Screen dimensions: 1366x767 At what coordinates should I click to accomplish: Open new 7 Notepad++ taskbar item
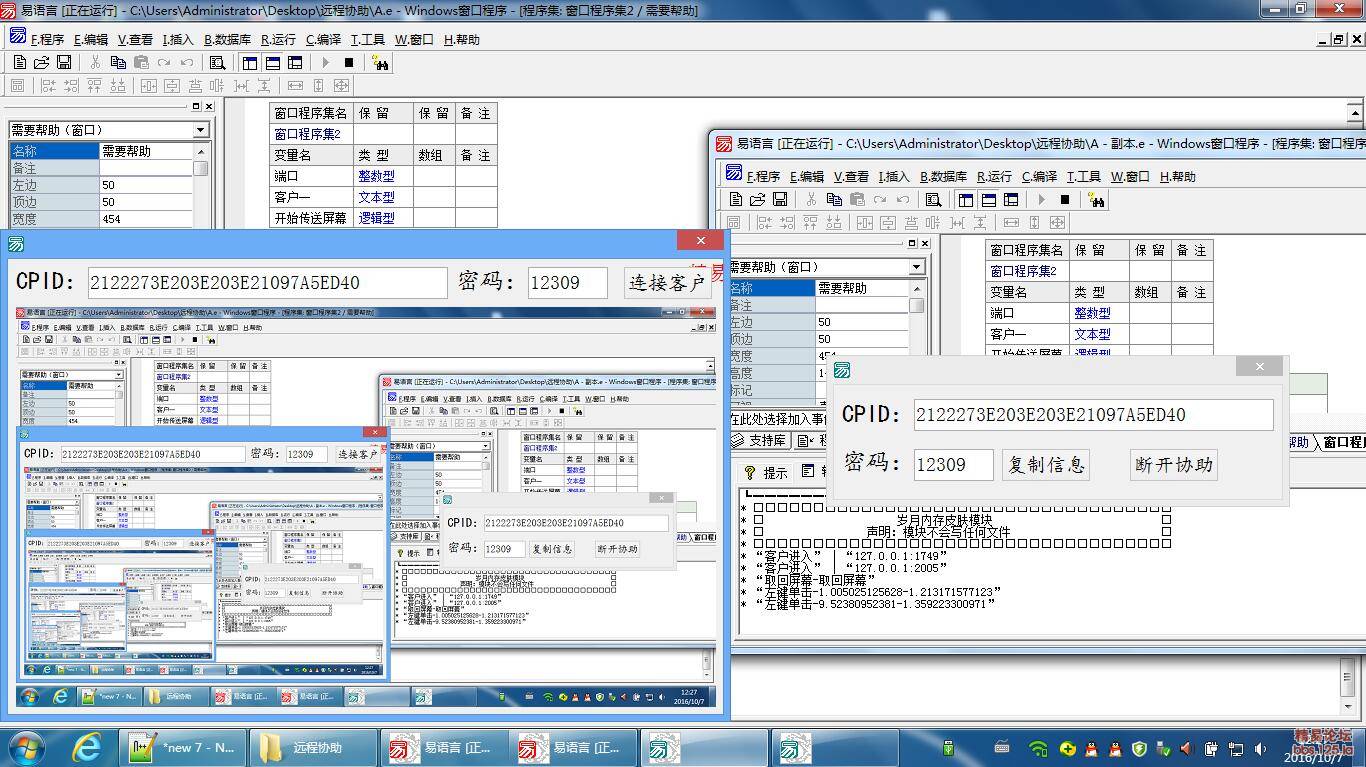tap(184, 747)
